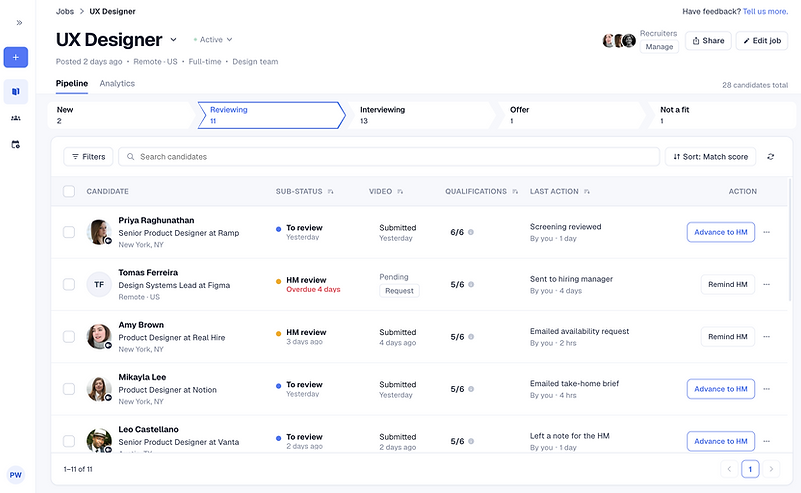Open the Sort: Match score dropdown
This screenshot has width=801, height=493.
[711, 157]
